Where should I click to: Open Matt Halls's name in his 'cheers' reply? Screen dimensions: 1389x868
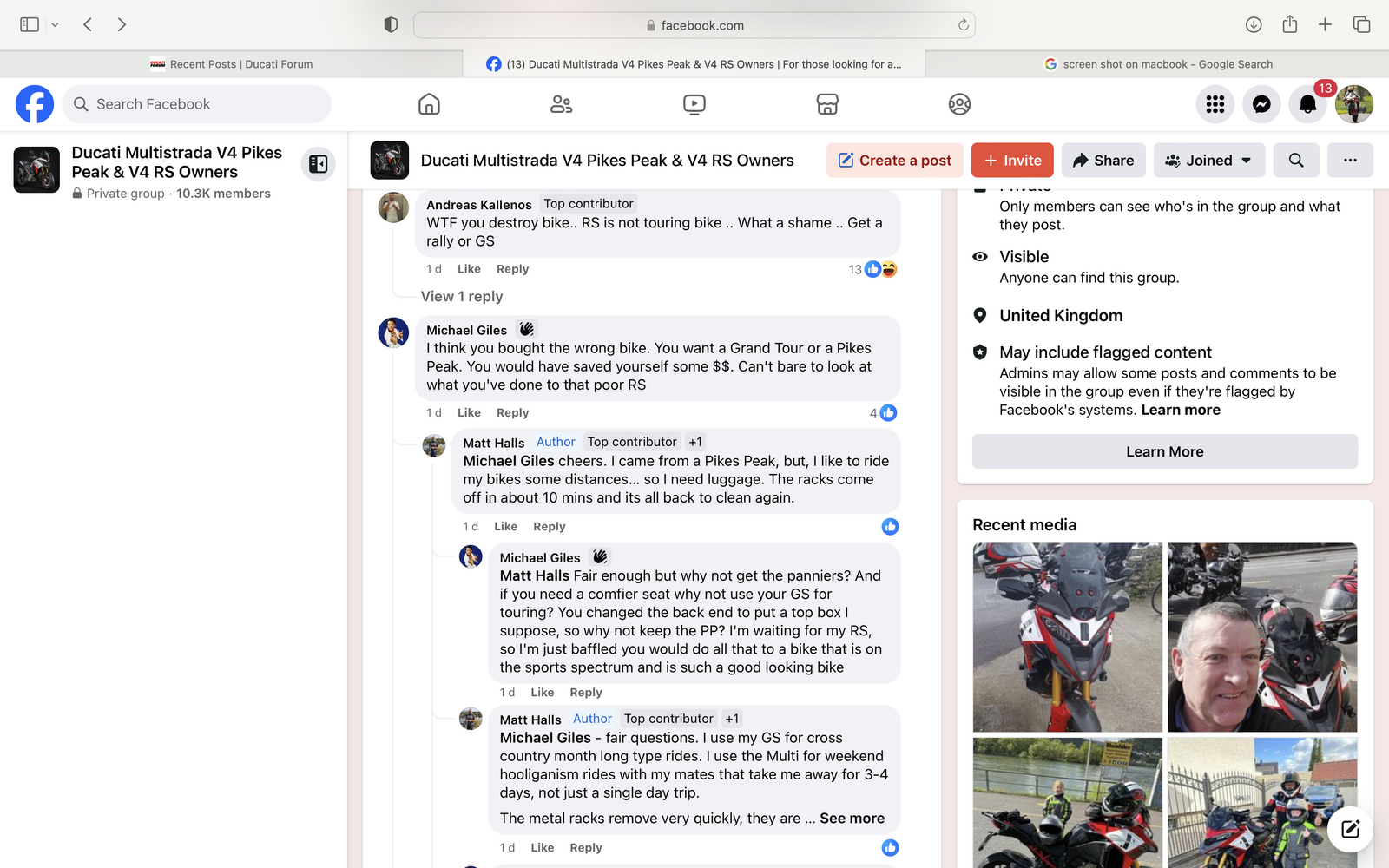tap(493, 443)
